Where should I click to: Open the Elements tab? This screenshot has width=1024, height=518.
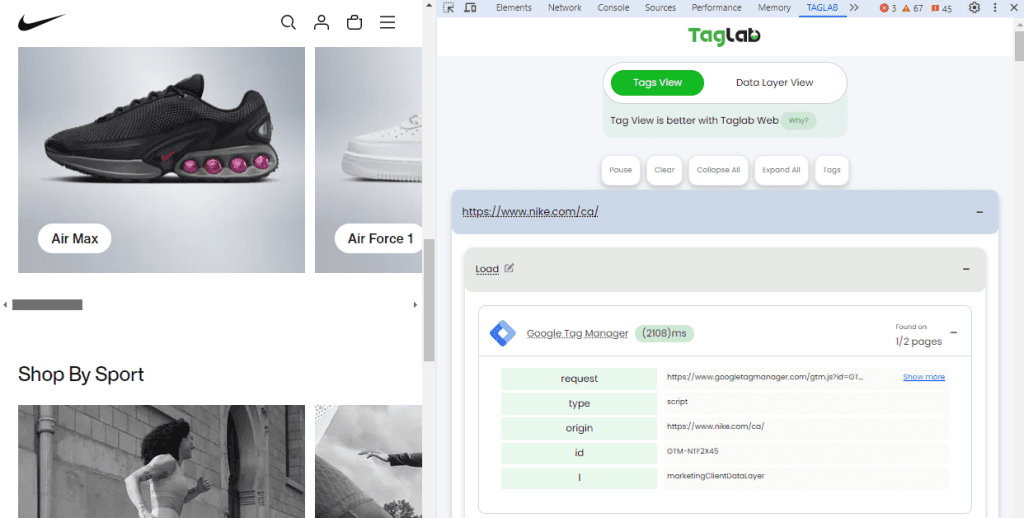pyautogui.click(x=513, y=8)
